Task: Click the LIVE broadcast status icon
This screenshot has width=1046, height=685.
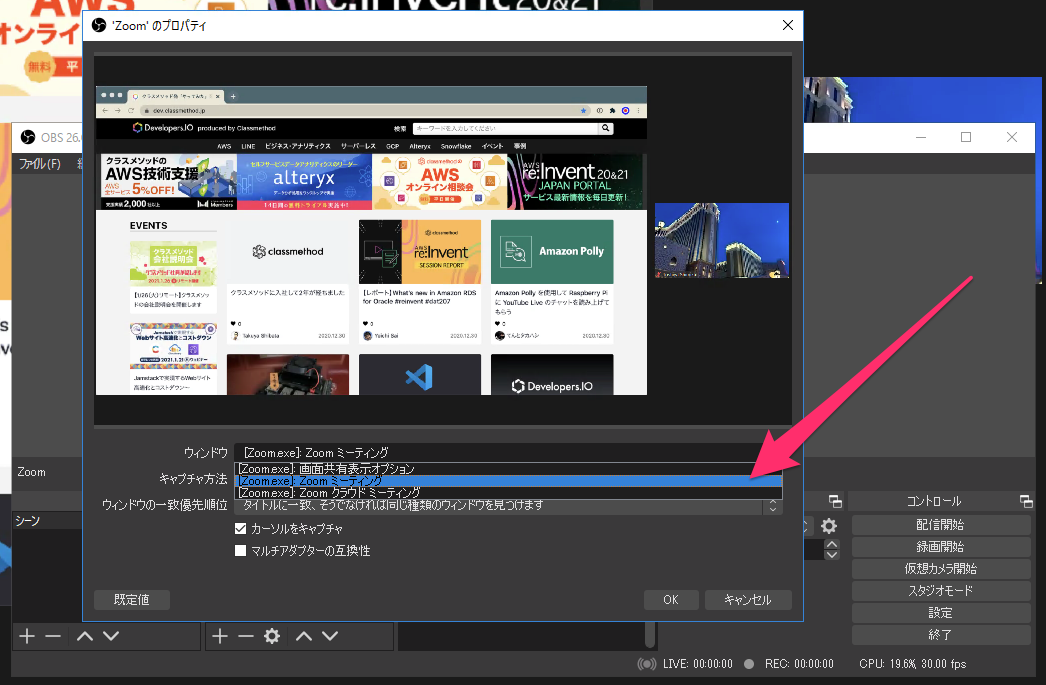Action: 646,664
